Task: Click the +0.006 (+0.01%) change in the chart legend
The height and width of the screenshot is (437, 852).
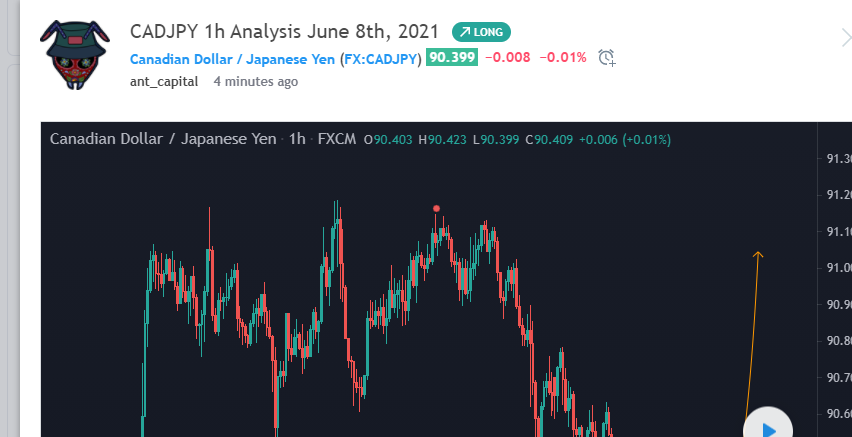Action: tap(625, 139)
